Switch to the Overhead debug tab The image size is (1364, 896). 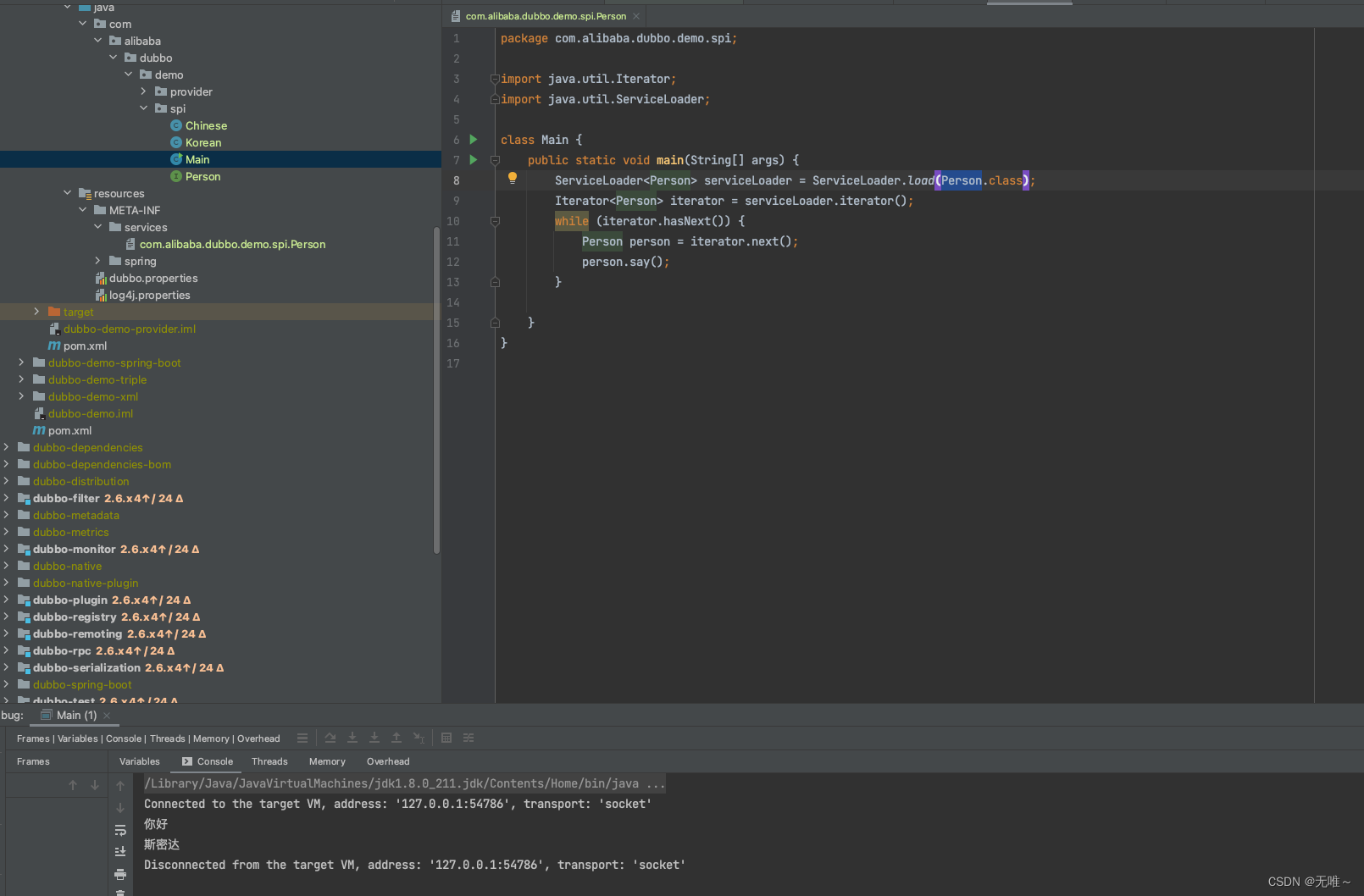(388, 761)
